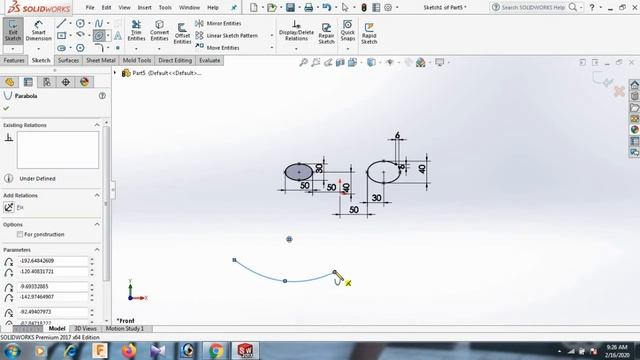Switch to the Evaluate tab
This screenshot has width=640, height=360.
209,60
